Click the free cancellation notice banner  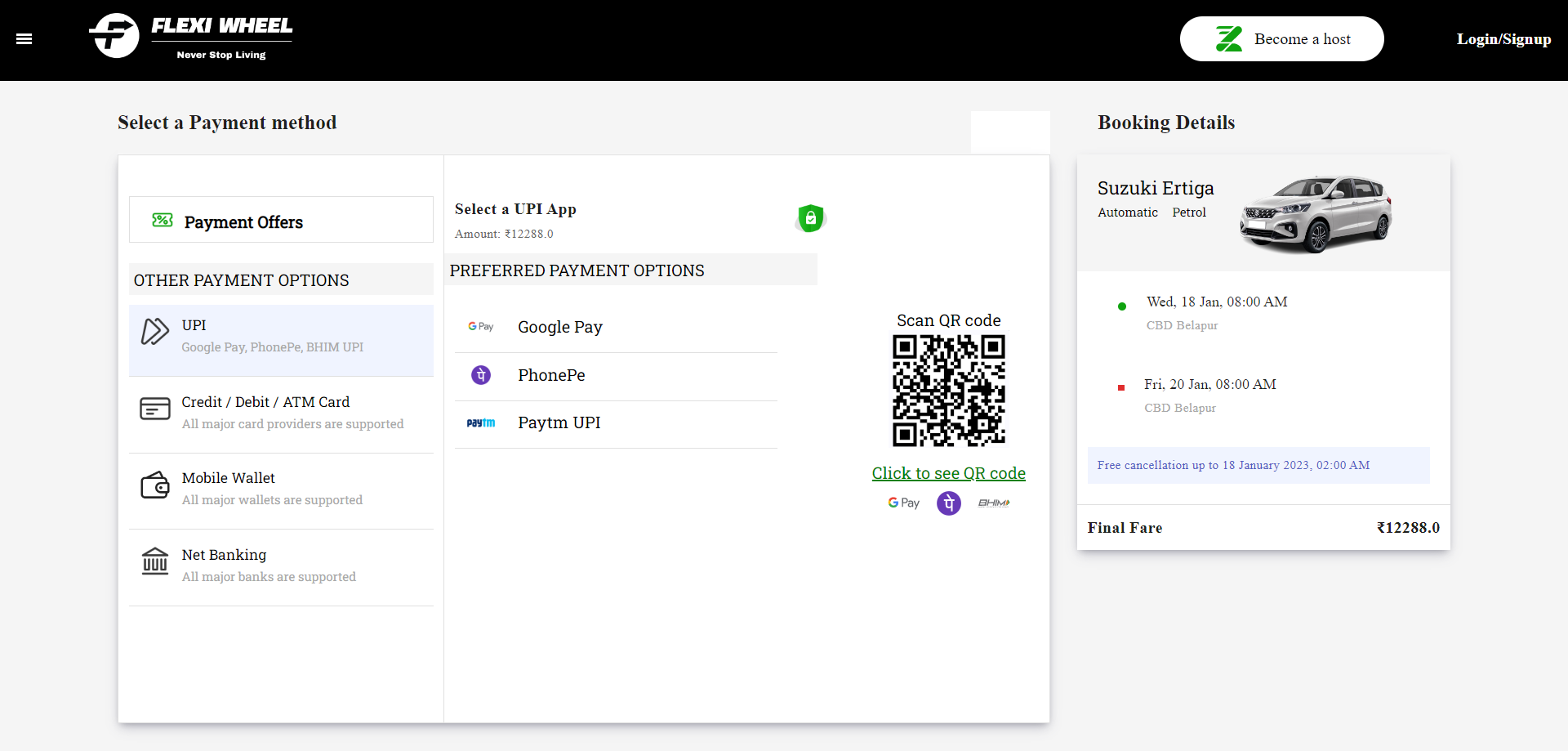pos(1258,465)
